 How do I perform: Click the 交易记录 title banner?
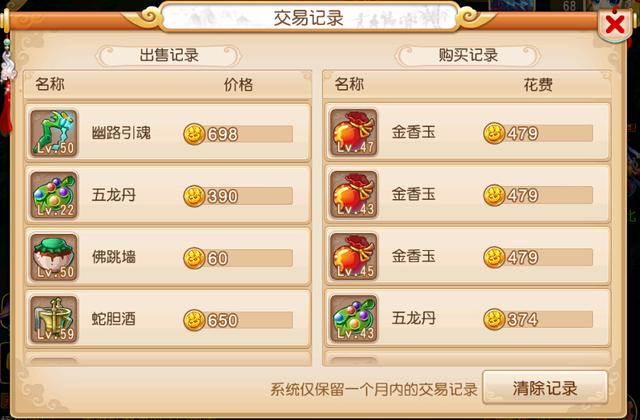pos(309,18)
